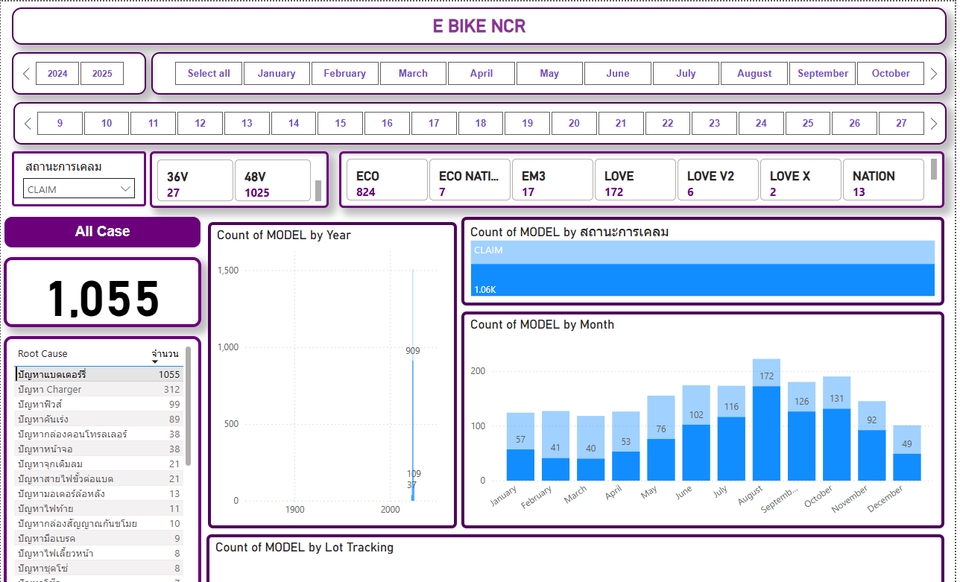Sort table by Root Cause header
The image size is (960, 582).
pyautogui.click(x=43, y=354)
